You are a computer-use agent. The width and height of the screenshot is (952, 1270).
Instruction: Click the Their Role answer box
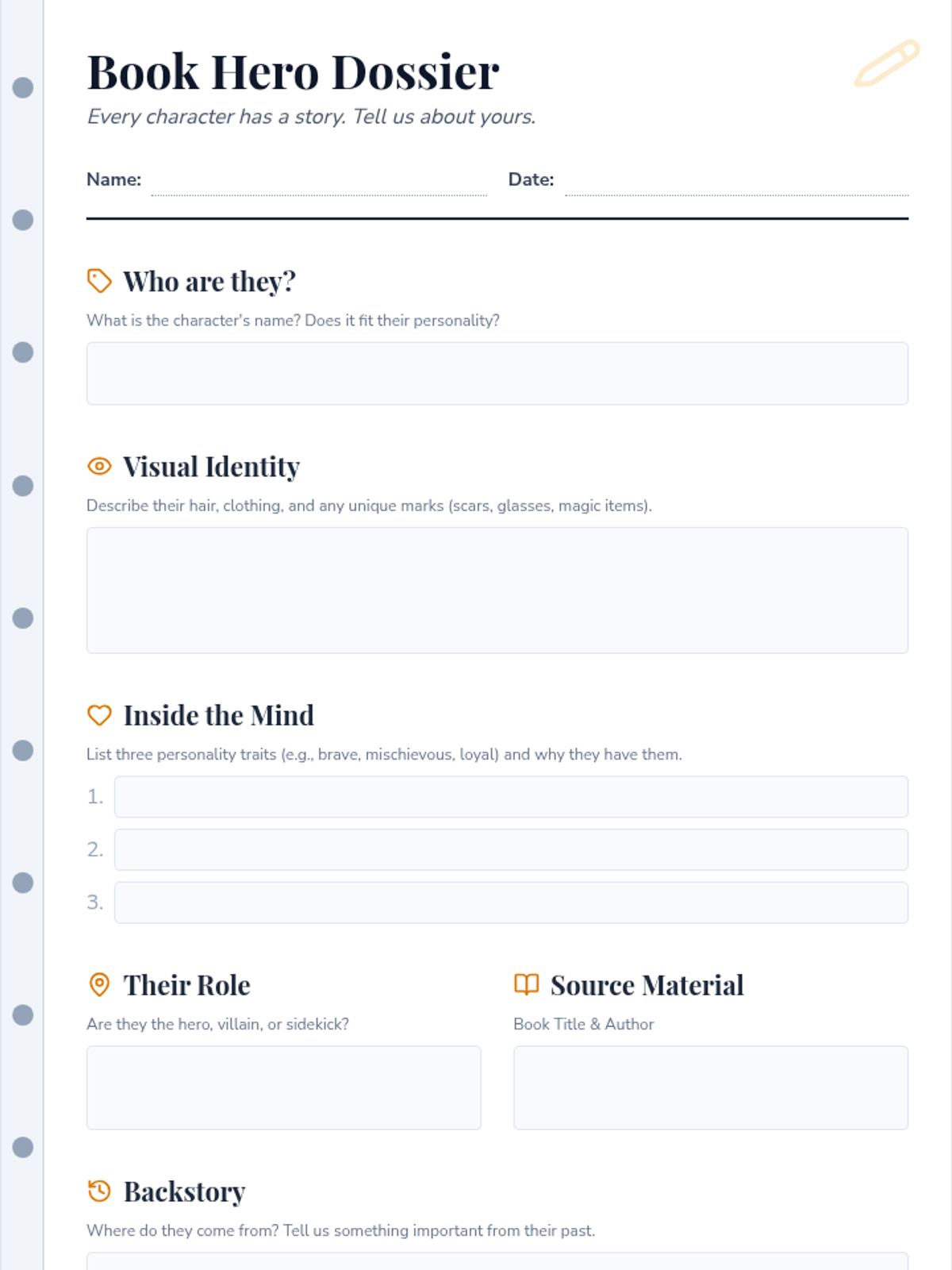coord(283,1087)
